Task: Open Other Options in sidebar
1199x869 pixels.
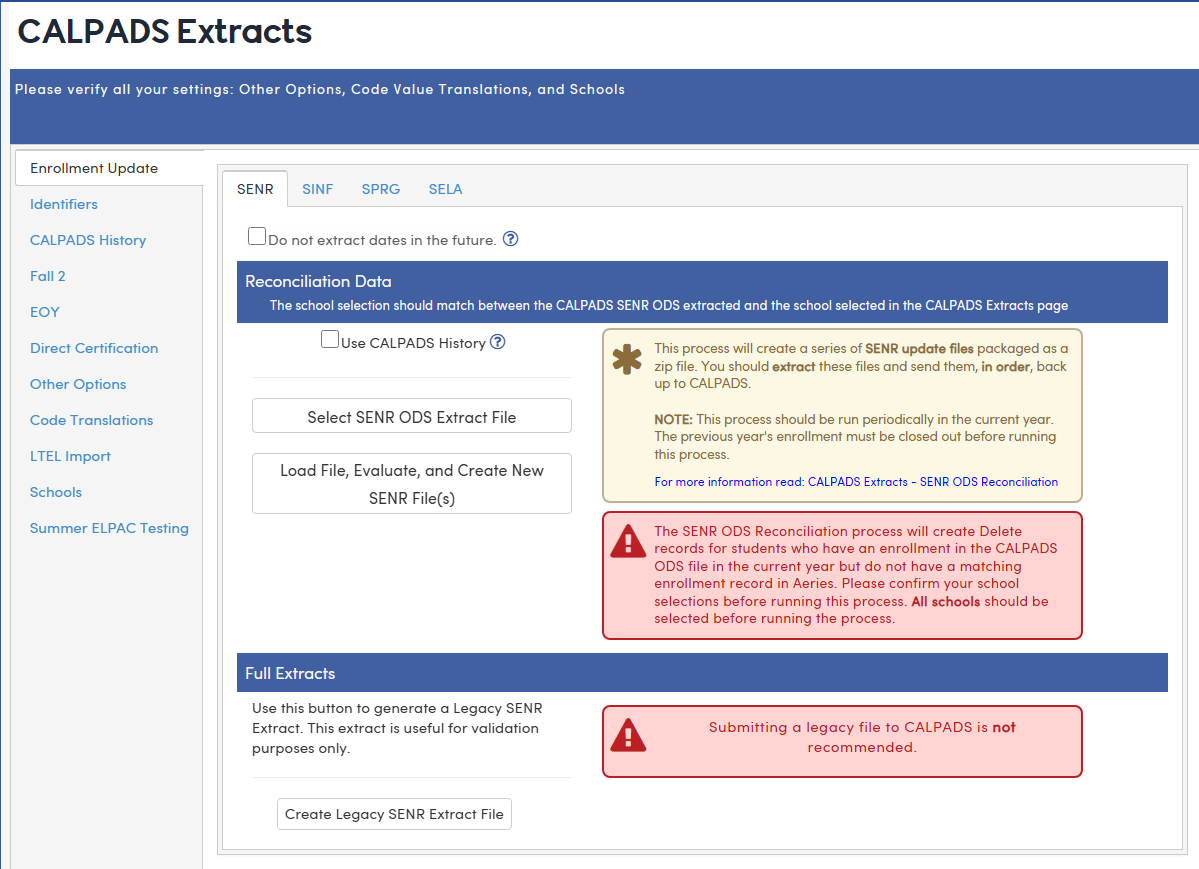Action: pos(78,384)
